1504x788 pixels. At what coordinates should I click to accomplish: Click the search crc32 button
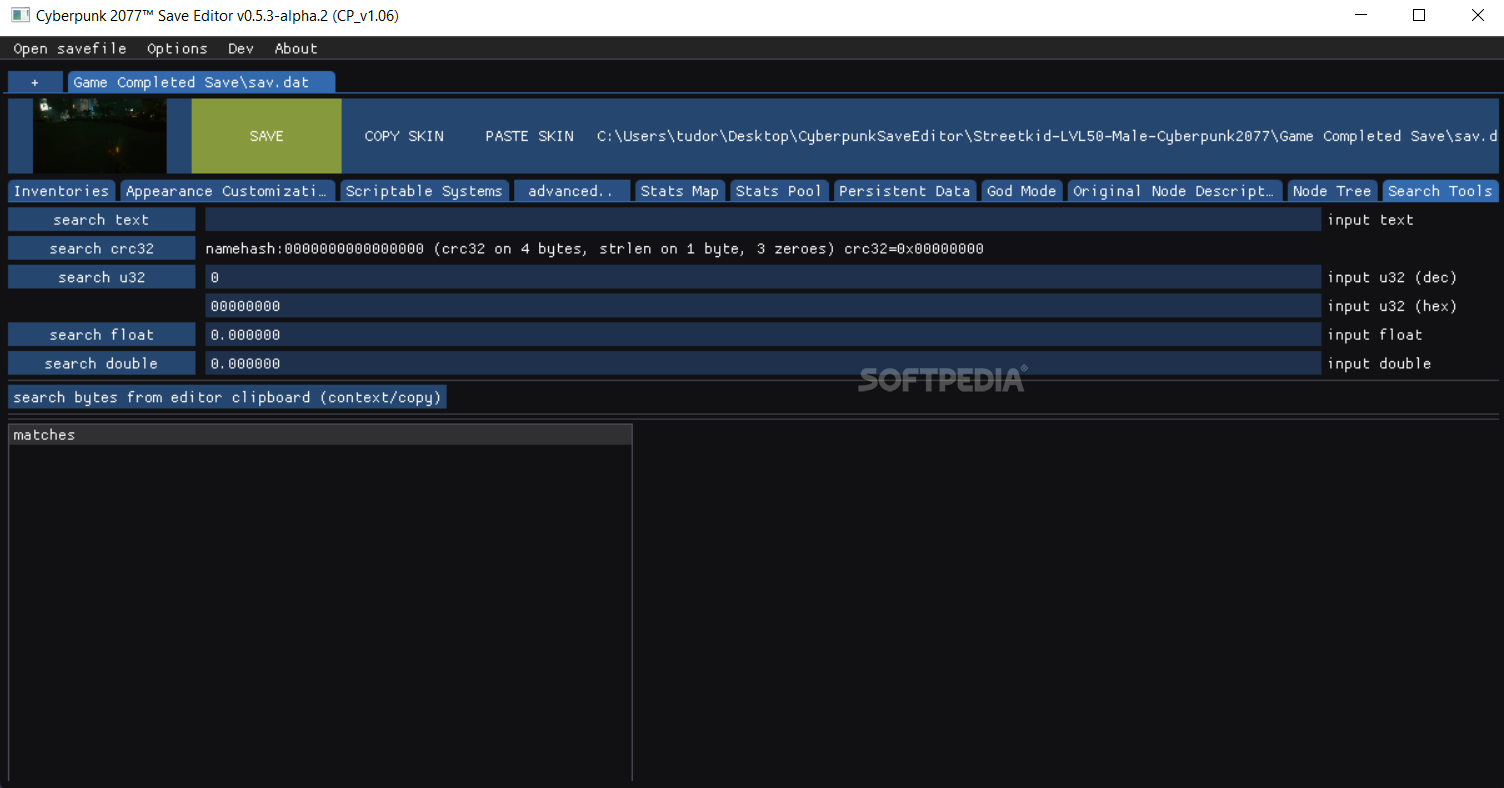click(101, 249)
